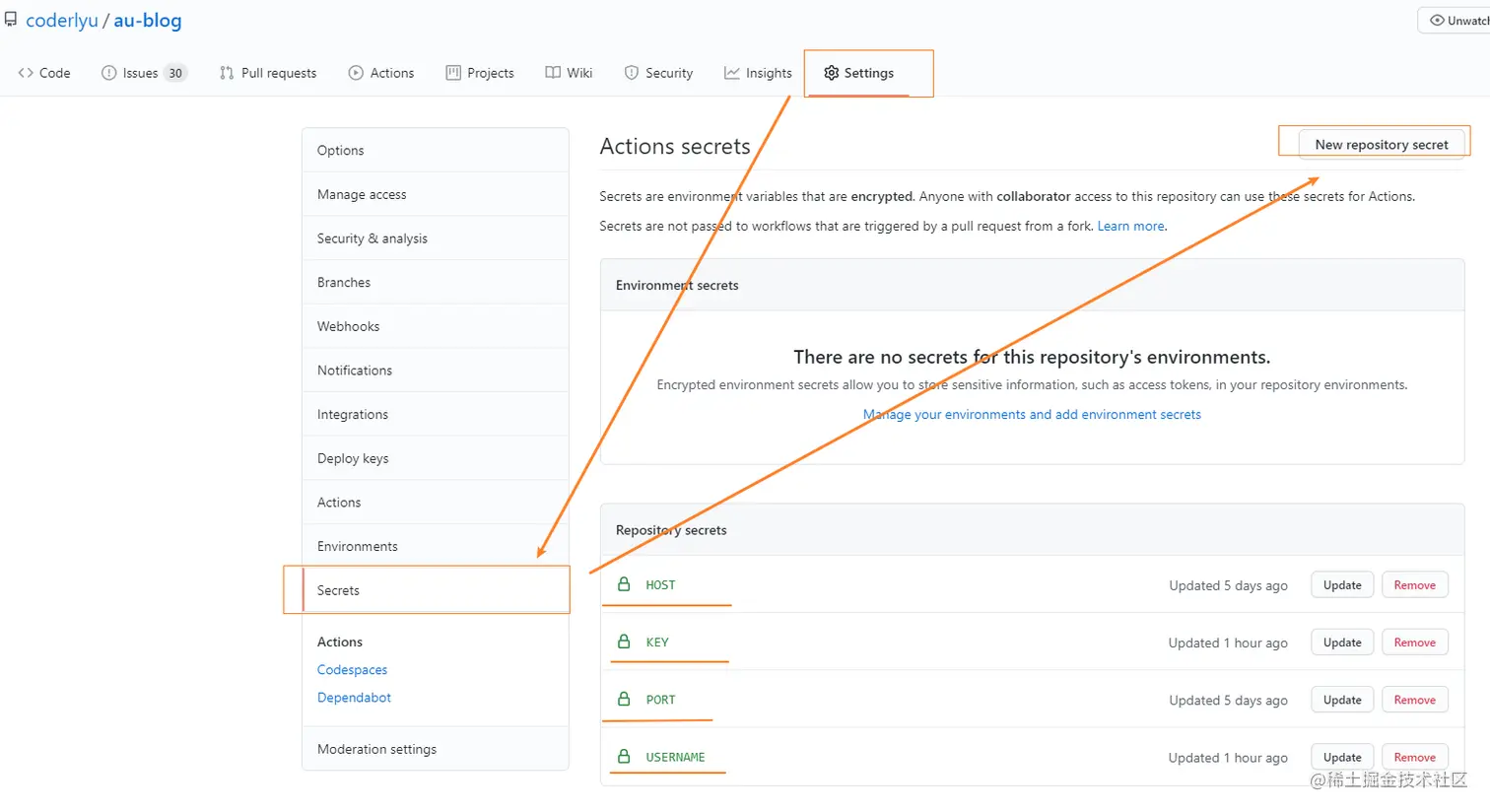The width and height of the screenshot is (1490, 812).
Task: Select Secrets in settings sidebar
Action: pos(436,590)
